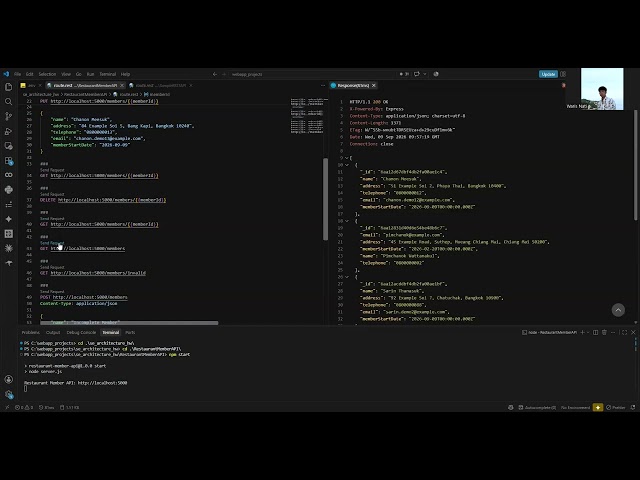Switch to Problems panel tab
Screen dimensions: 640x480
31,332
